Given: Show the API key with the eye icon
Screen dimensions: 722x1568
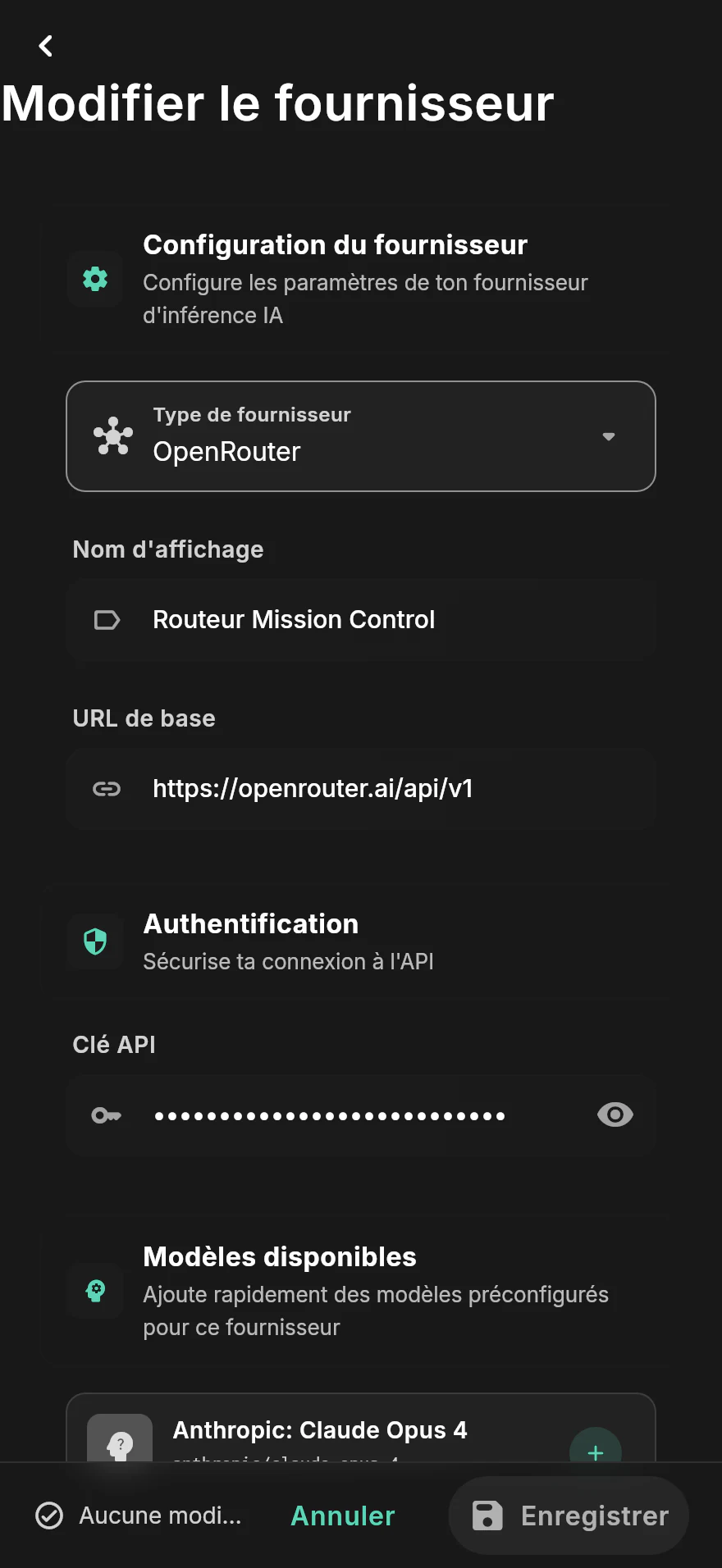Looking at the screenshot, I should 615,1114.
